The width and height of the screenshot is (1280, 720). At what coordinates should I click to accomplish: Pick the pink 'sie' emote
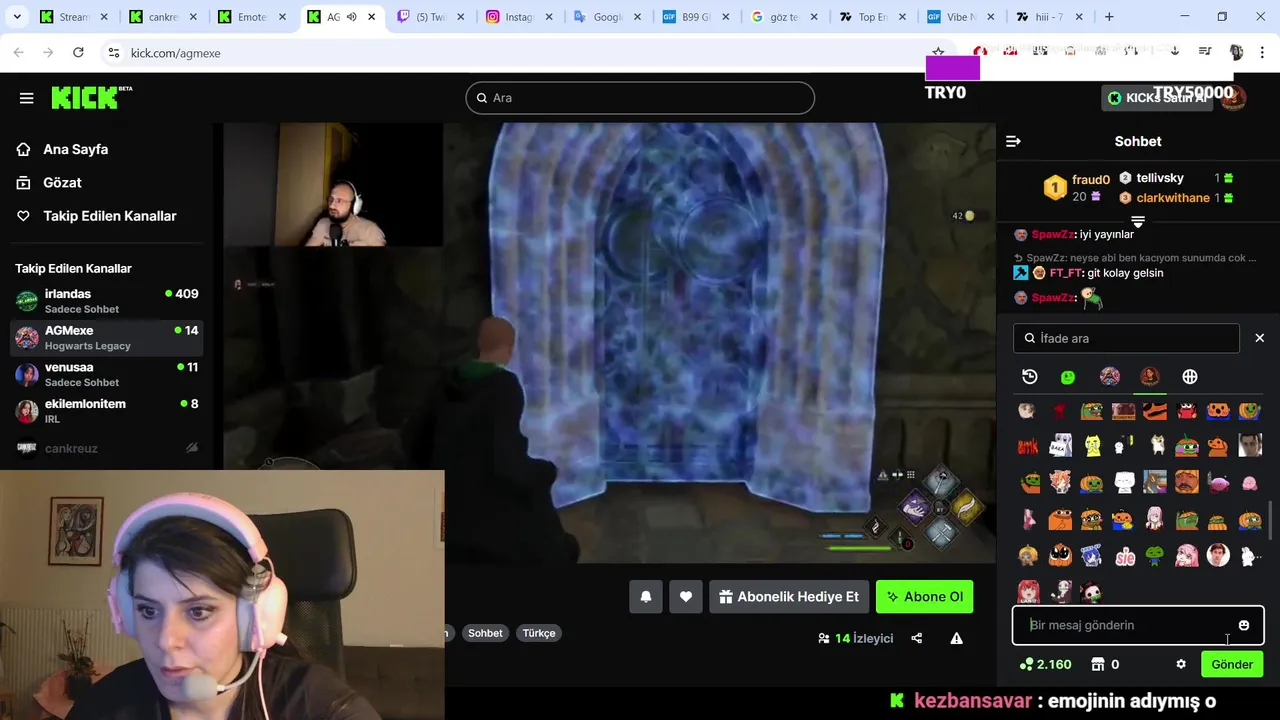tap(1124, 557)
